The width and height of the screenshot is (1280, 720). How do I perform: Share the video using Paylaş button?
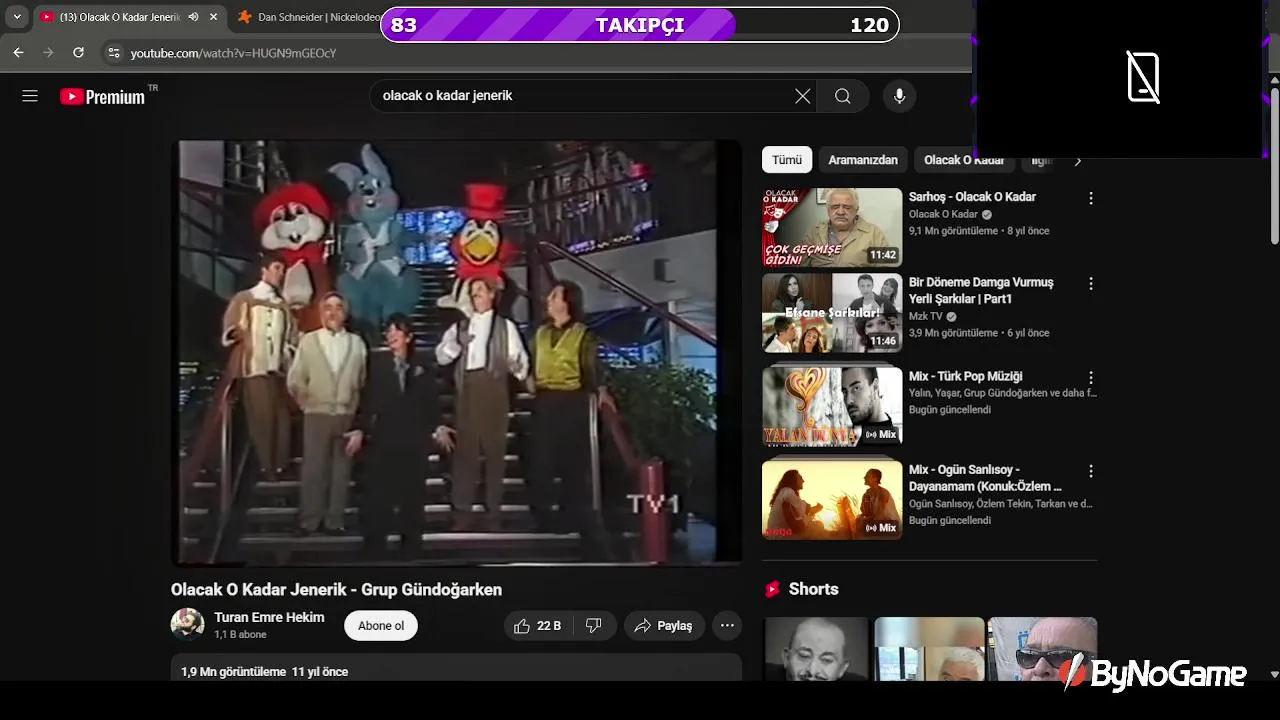(664, 626)
